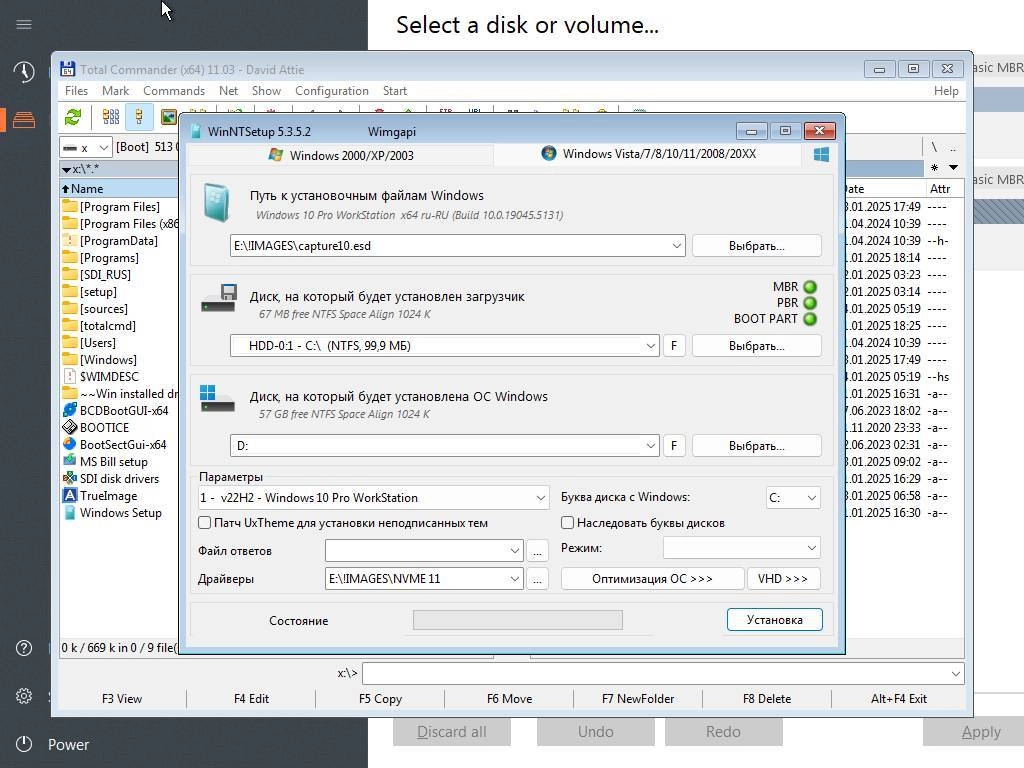Open the D: installation drive dropdown
1024x768 pixels.
[x=650, y=445]
